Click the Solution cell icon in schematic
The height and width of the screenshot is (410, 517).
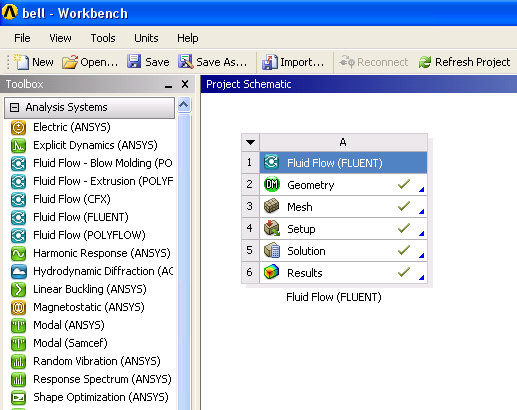pos(272,250)
